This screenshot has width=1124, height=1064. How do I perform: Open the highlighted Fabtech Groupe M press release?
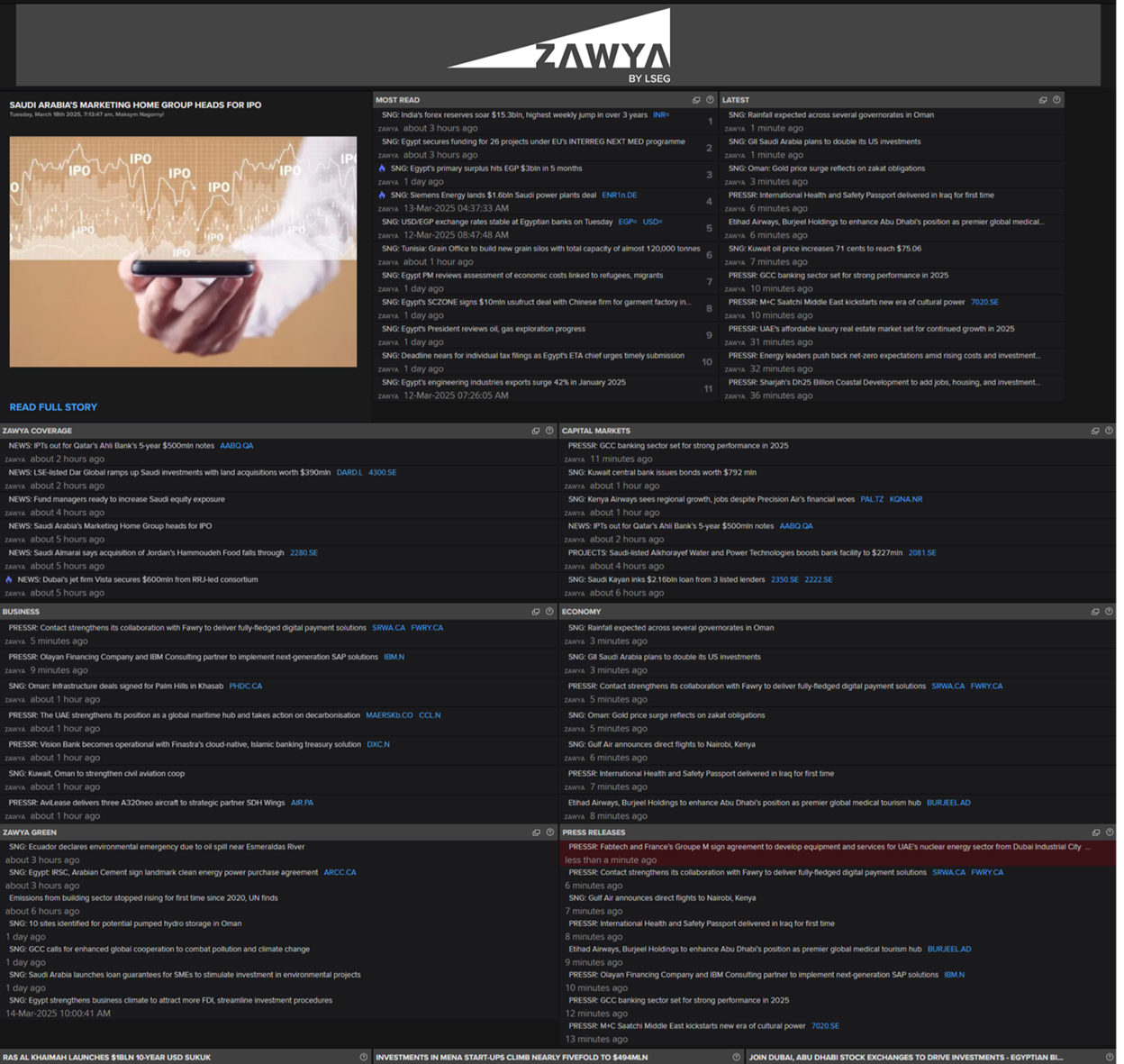[824, 847]
